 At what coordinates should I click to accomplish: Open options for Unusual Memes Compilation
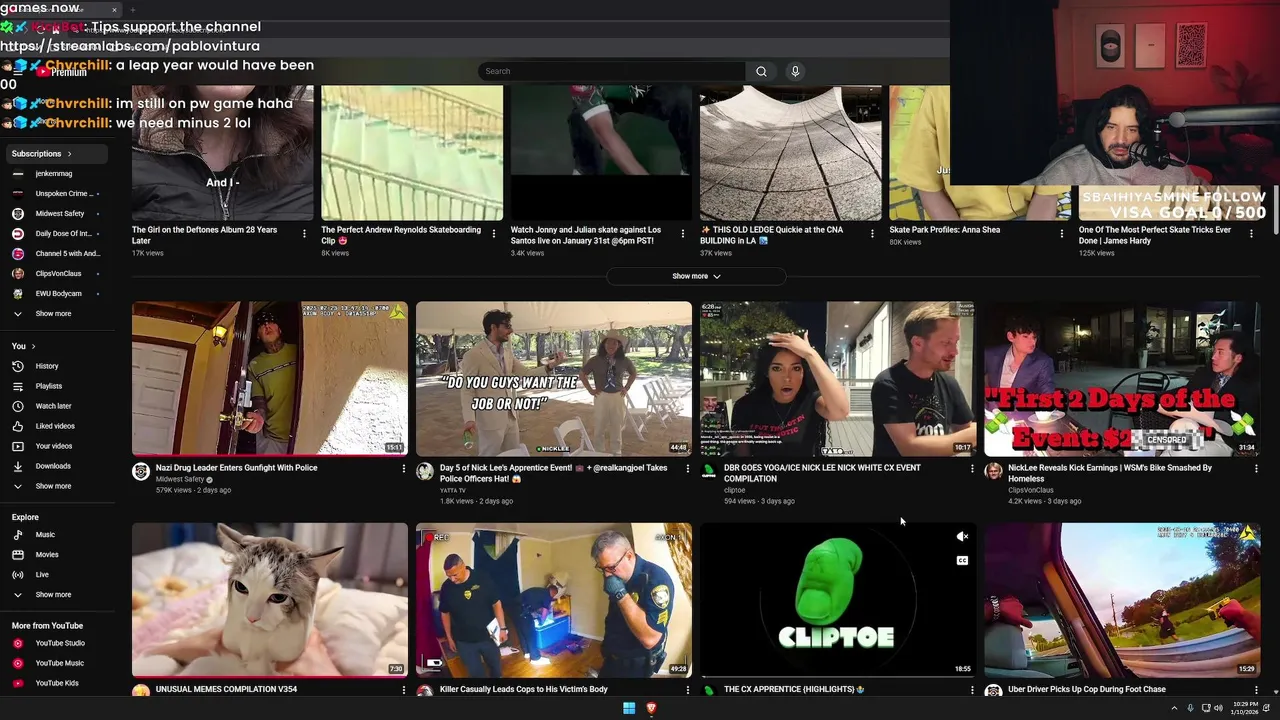coord(404,690)
